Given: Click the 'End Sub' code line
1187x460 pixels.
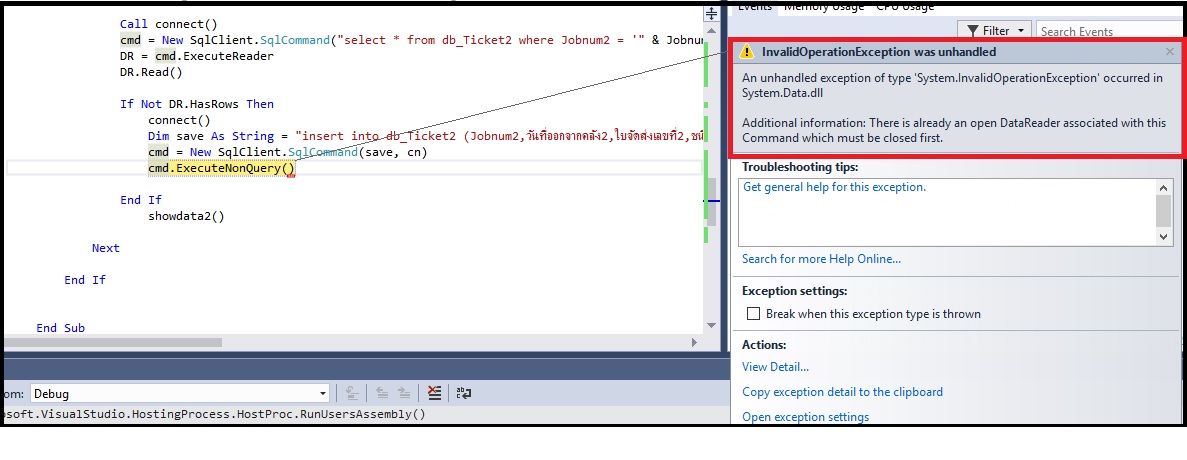Looking at the screenshot, I should pyautogui.click(x=61, y=328).
